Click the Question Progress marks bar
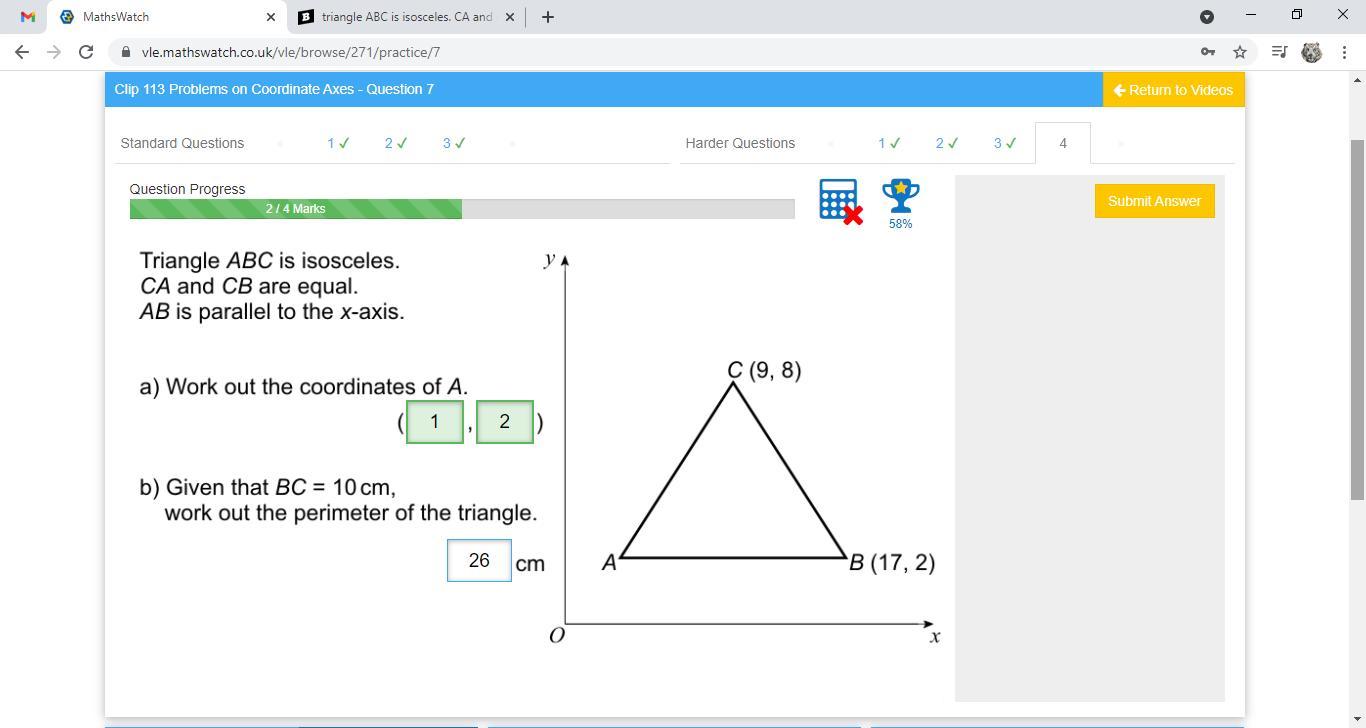The height and width of the screenshot is (728, 1366). tap(462, 209)
